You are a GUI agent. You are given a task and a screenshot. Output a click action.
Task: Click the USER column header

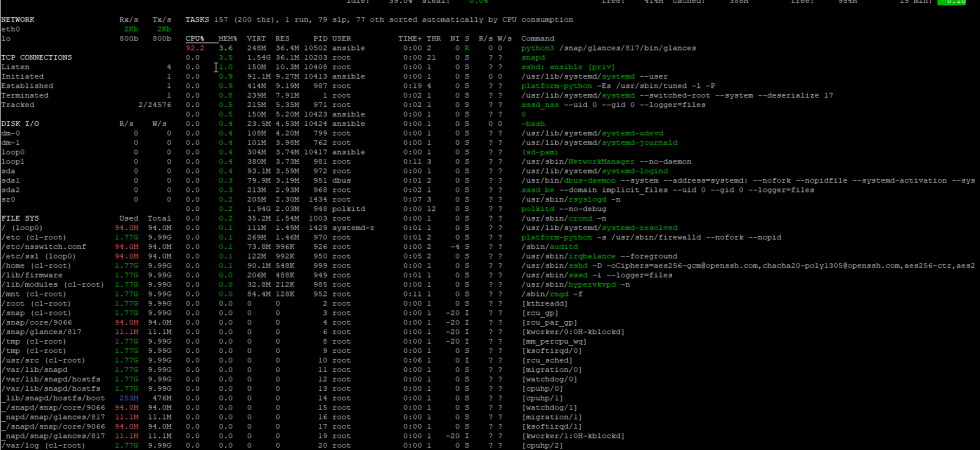coord(342,39)
